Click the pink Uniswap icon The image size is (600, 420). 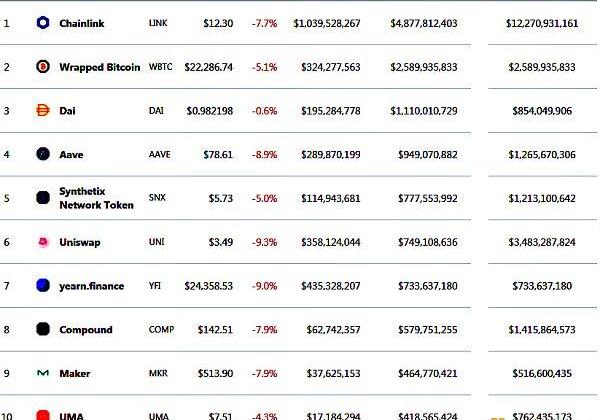tap(43, 242)
